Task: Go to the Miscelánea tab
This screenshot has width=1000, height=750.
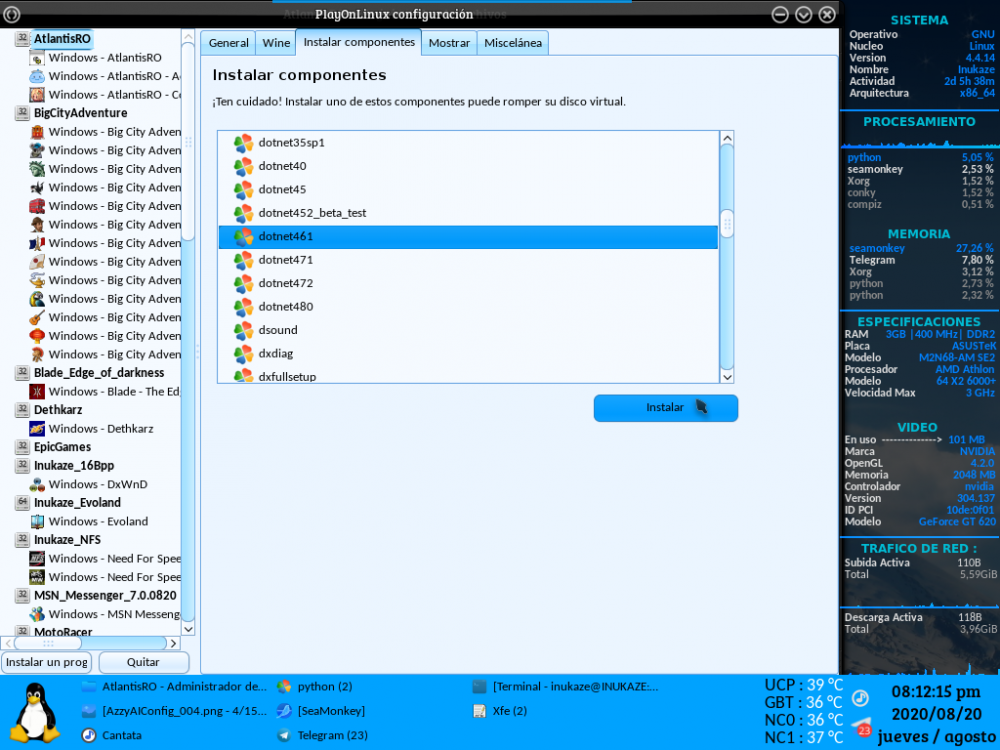Action: pos(513,43)
